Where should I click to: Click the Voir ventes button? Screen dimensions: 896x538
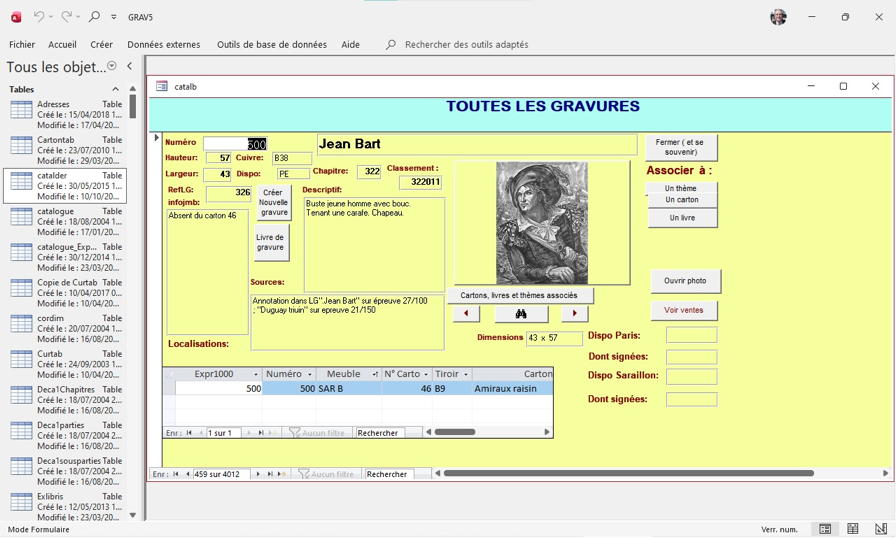(683, 310)
